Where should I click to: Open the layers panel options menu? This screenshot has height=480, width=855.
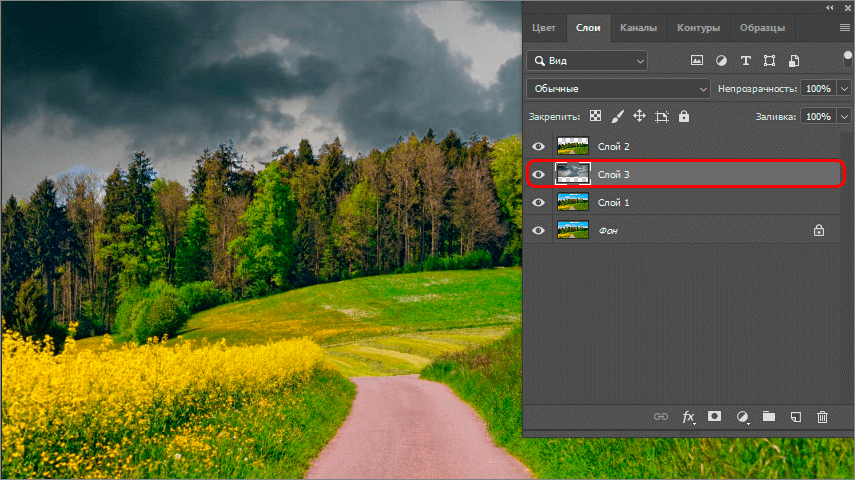(x=844, y=28)
